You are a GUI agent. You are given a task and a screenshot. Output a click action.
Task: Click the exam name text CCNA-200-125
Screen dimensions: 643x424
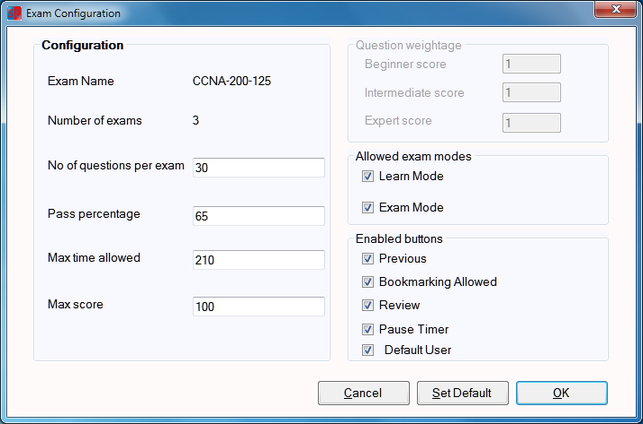(232, 81)
